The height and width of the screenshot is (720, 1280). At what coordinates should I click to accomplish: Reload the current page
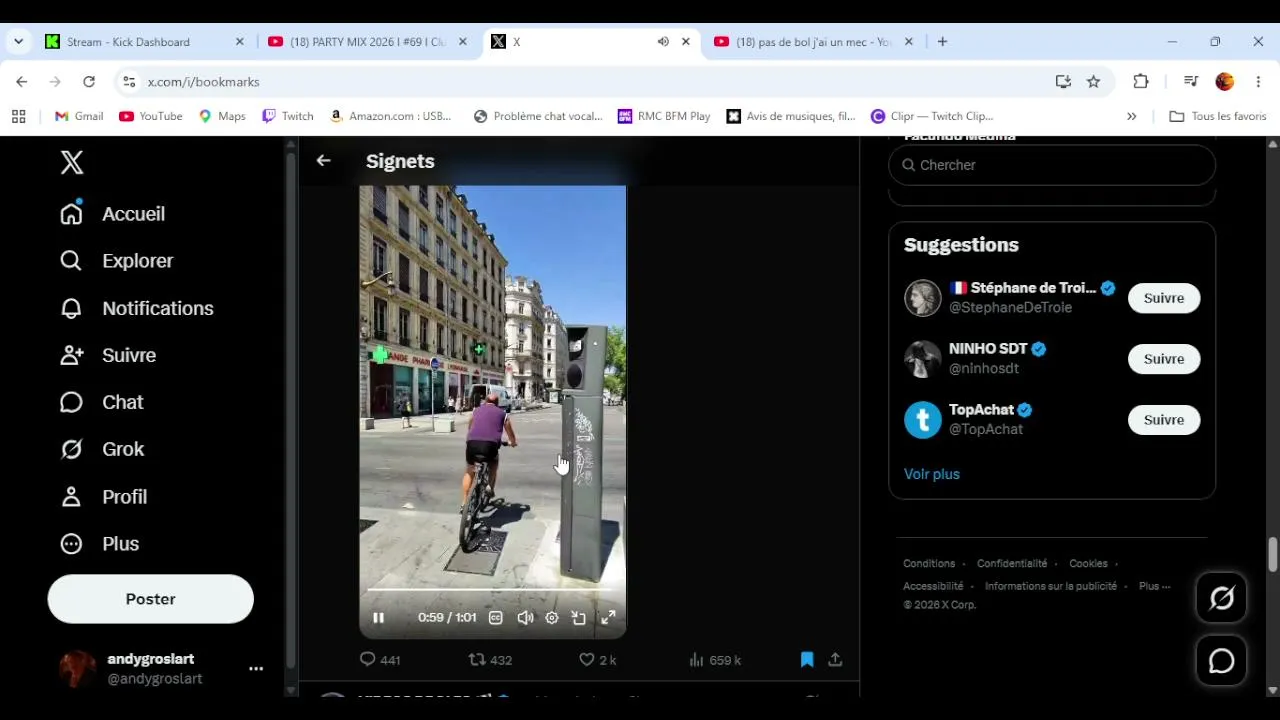89,82
